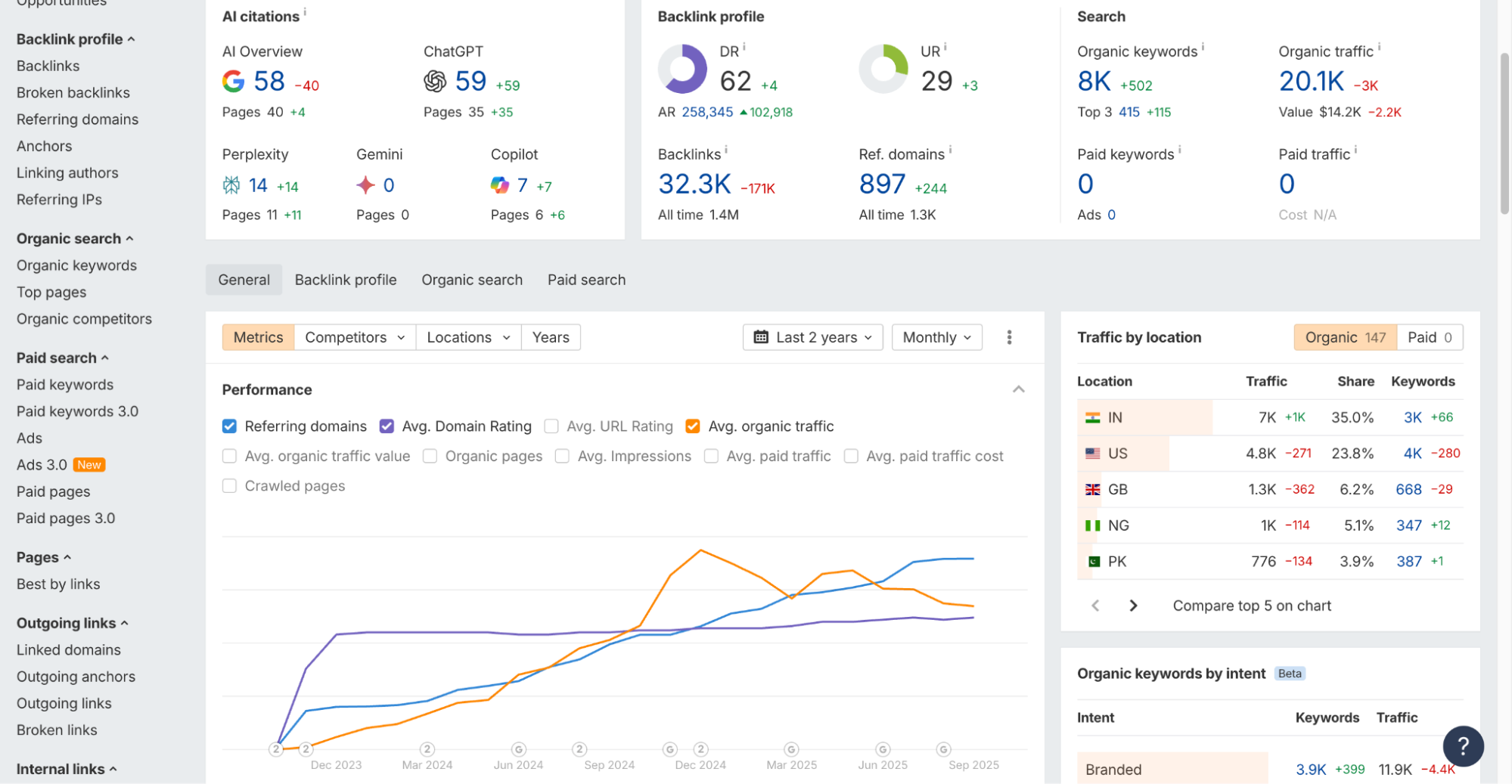Screen dimensions: 1512x784
Task: Click the calendar icon in date range picker
Action: (762, 337)
